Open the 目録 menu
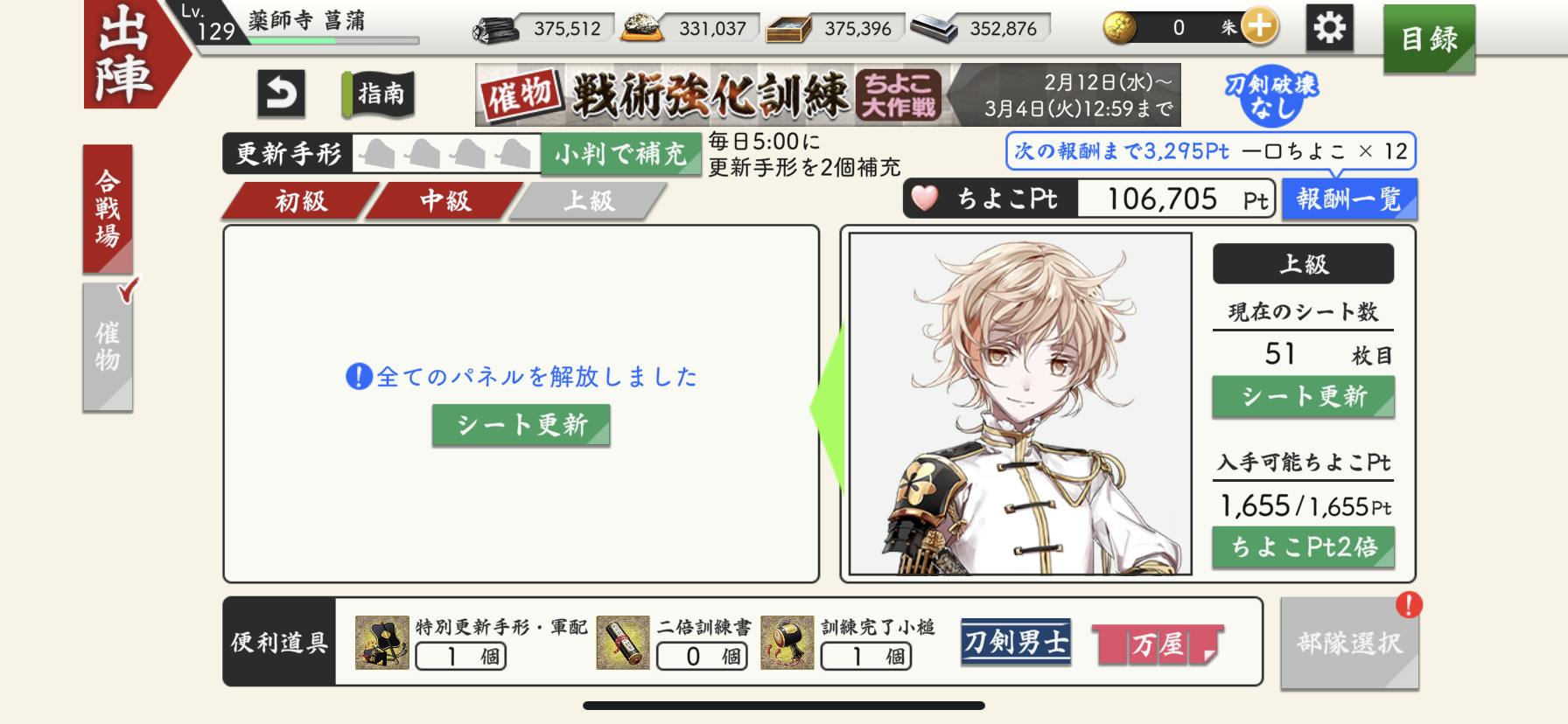 pyautogui.click(x=1429, y=38)
